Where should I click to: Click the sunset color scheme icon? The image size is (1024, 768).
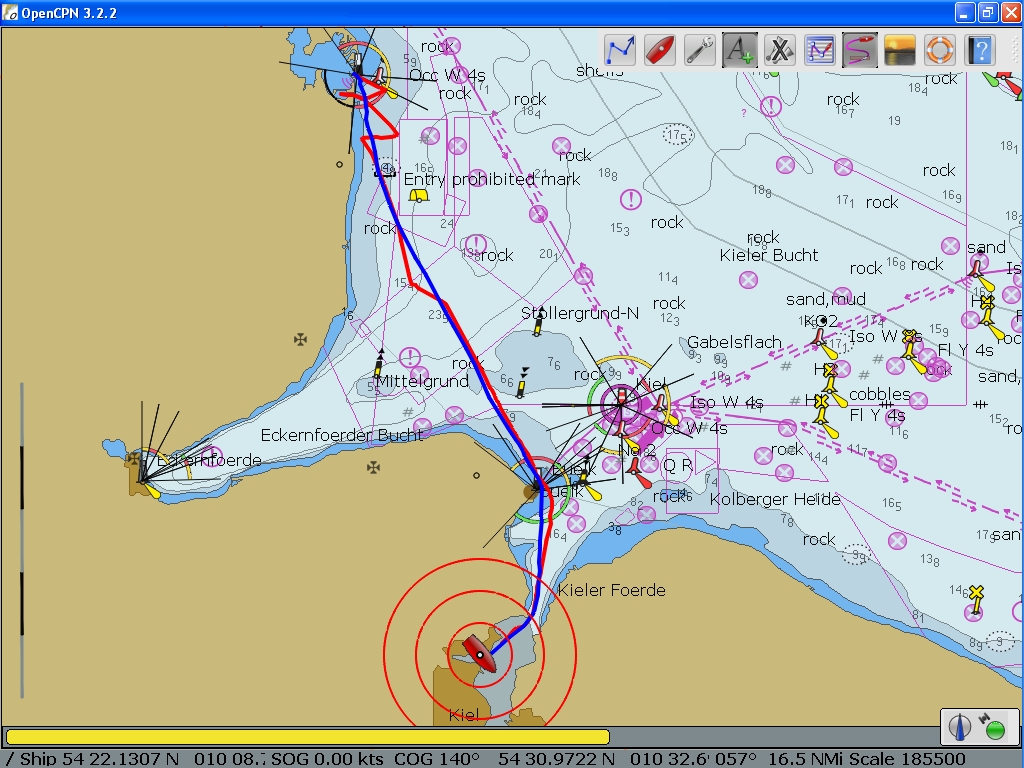[x=900, y=49]
